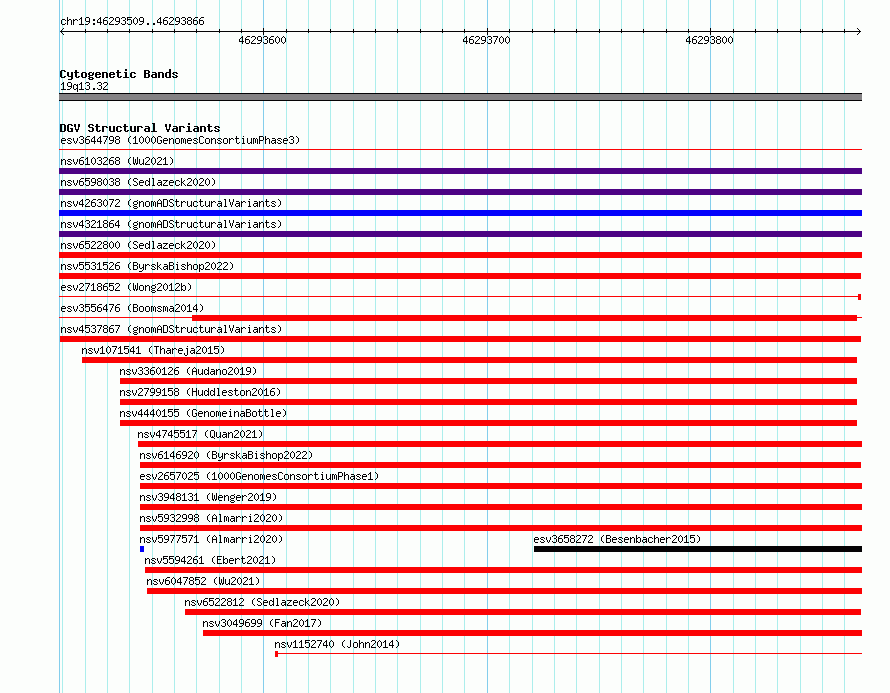The height and width of the screenshot is (693, 890).
Task: Click the 46293800 ruler position label
Action: pos(709,40)
